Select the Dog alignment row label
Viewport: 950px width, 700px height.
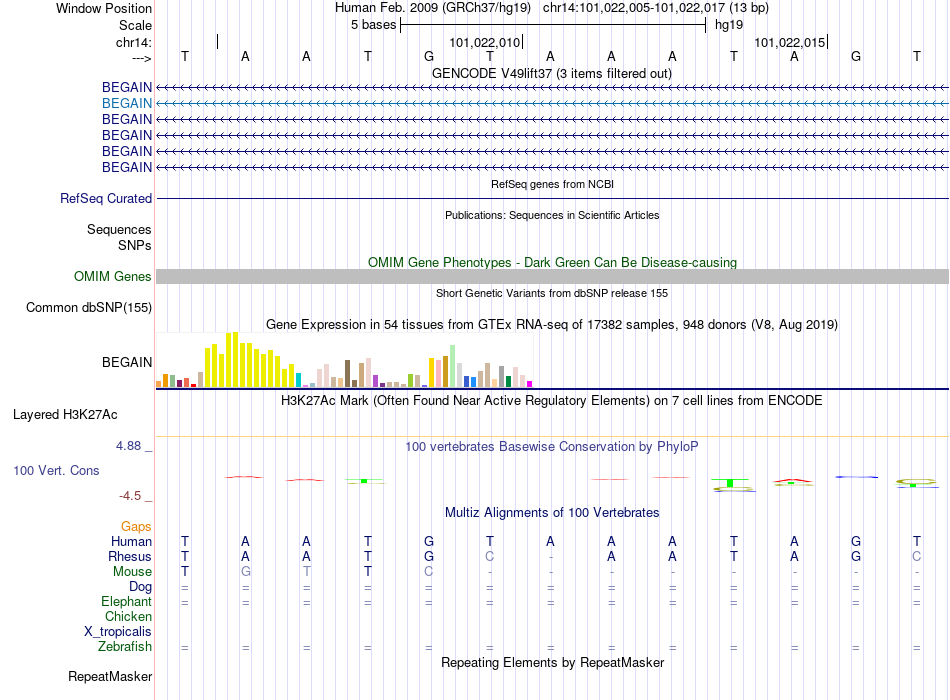pos(141,587)
